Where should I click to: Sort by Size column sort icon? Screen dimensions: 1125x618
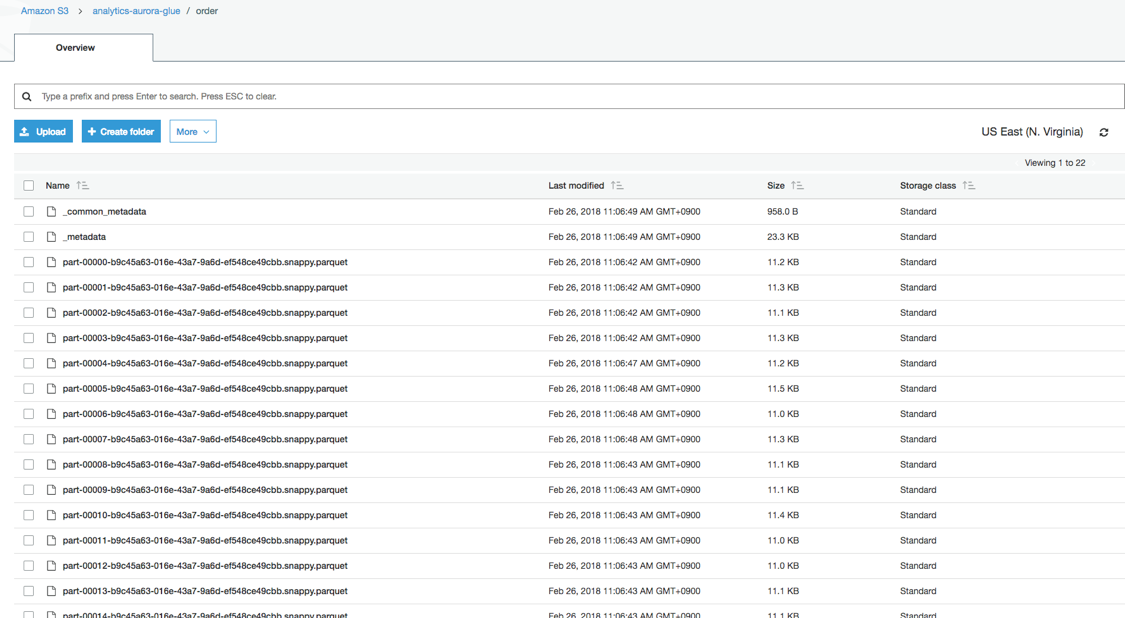[797, 185]
